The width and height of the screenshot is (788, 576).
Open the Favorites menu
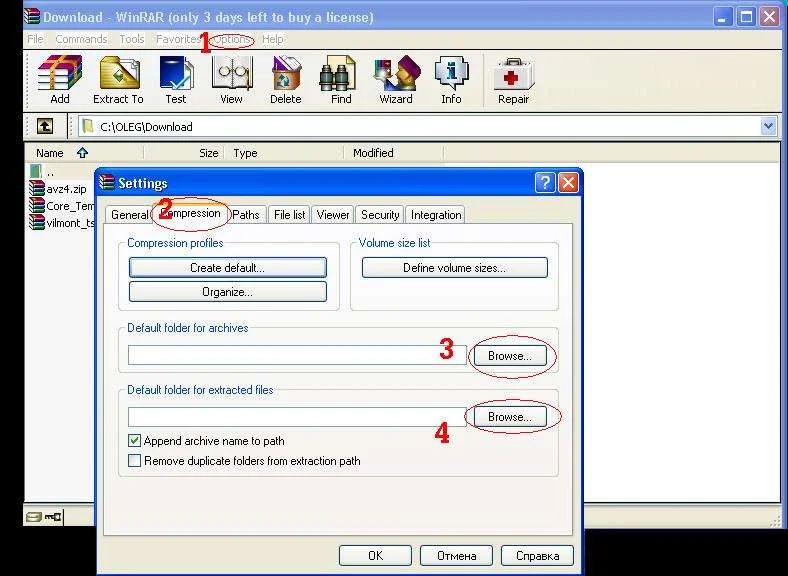pos(178,39)
